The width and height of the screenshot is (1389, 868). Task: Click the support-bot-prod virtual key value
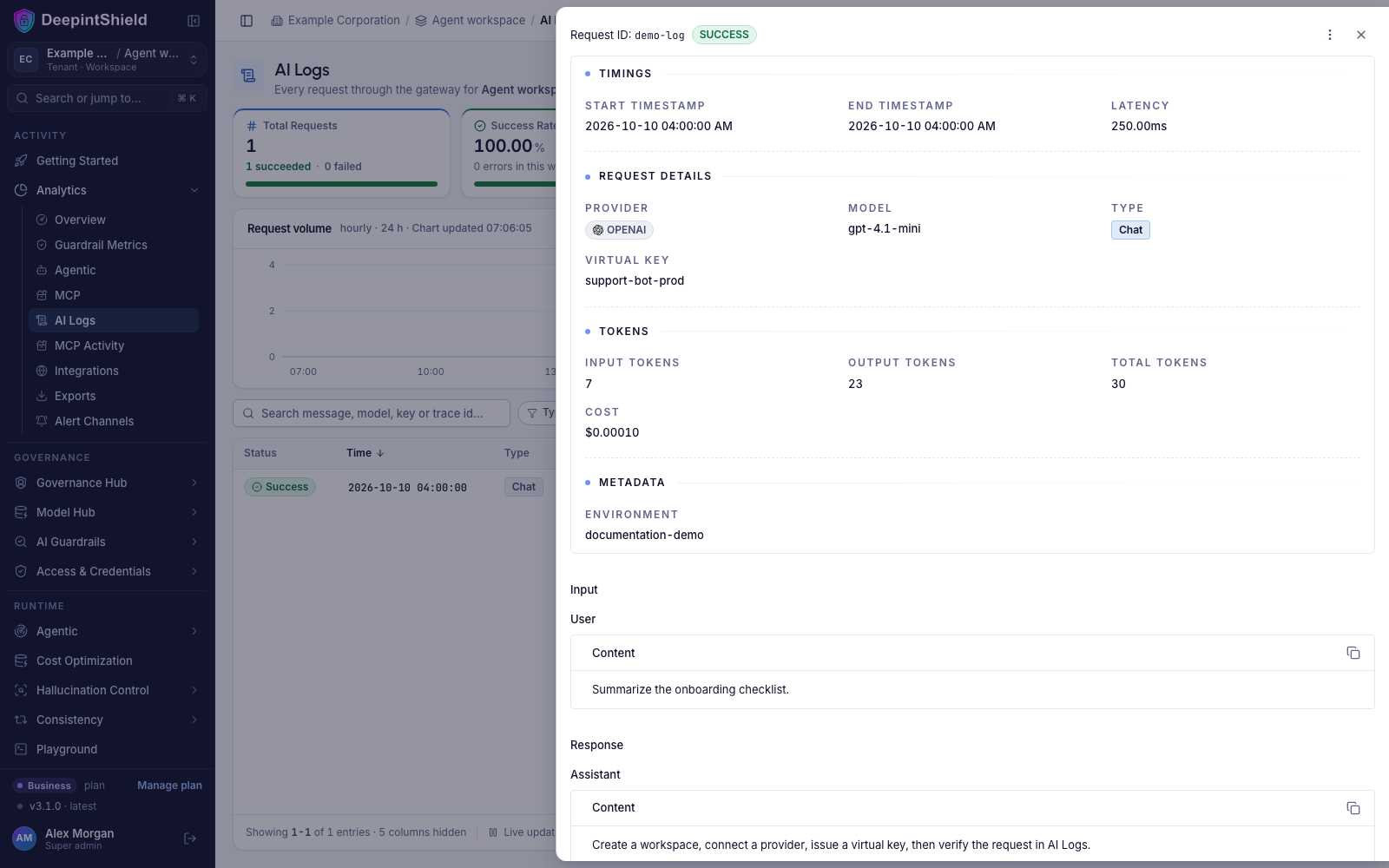coord(635,280)
